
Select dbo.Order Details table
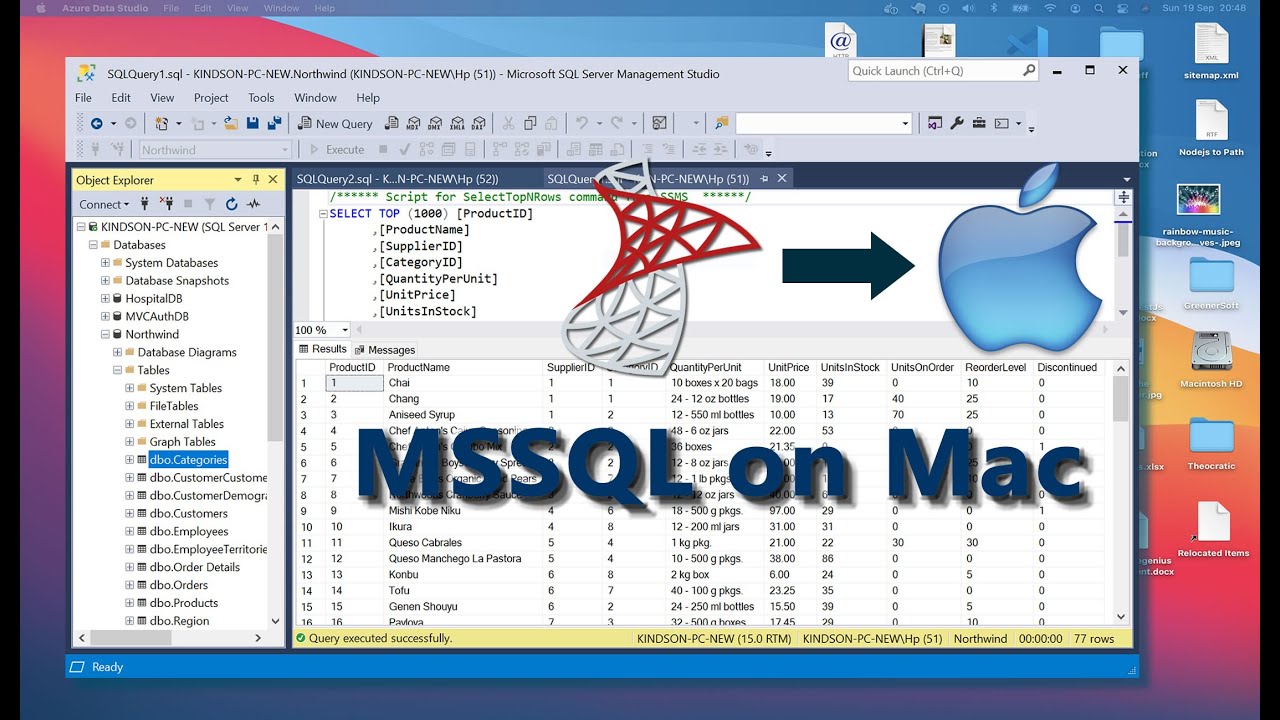(195, 567)
